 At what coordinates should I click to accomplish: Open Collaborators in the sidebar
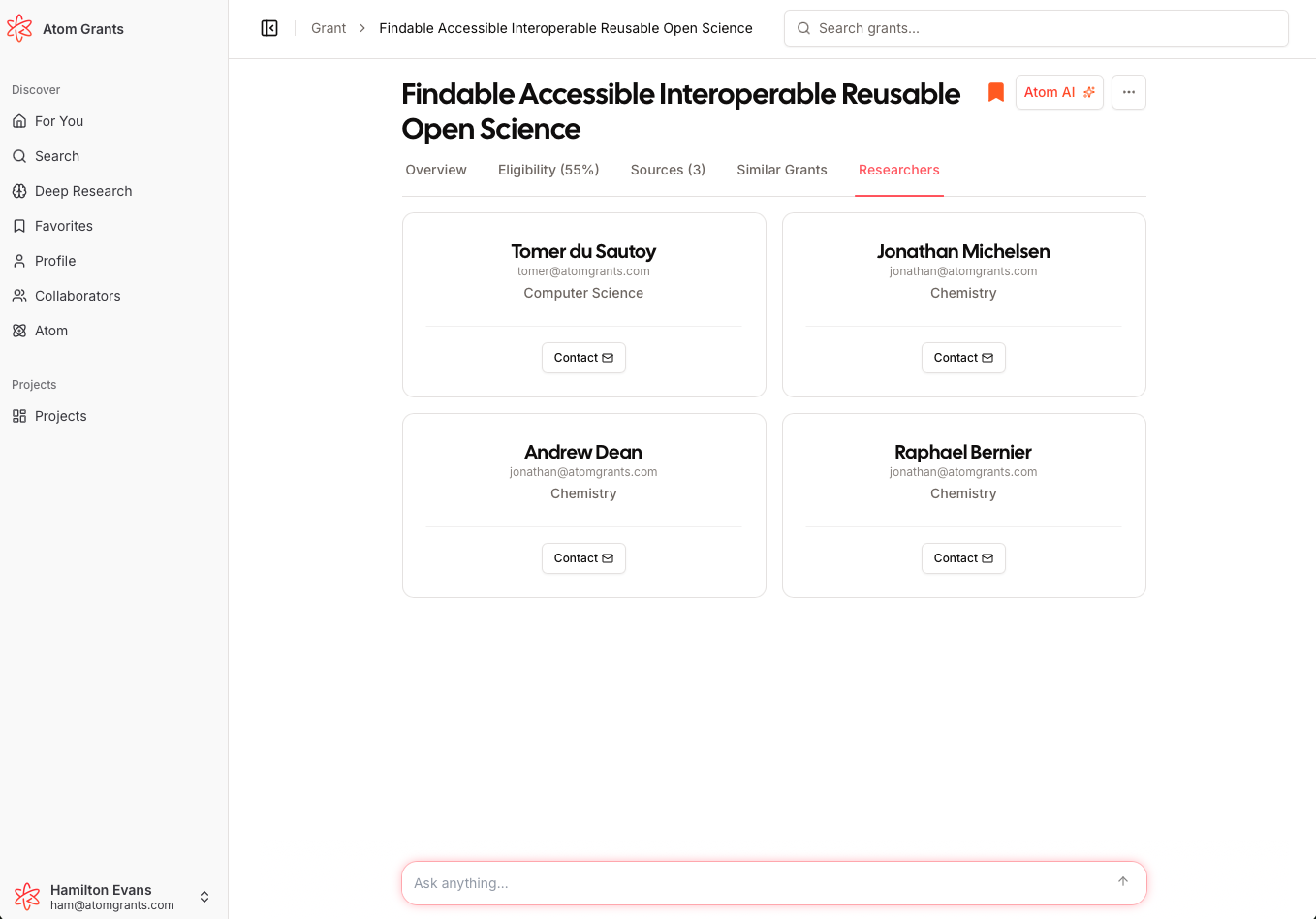[78, 296]
